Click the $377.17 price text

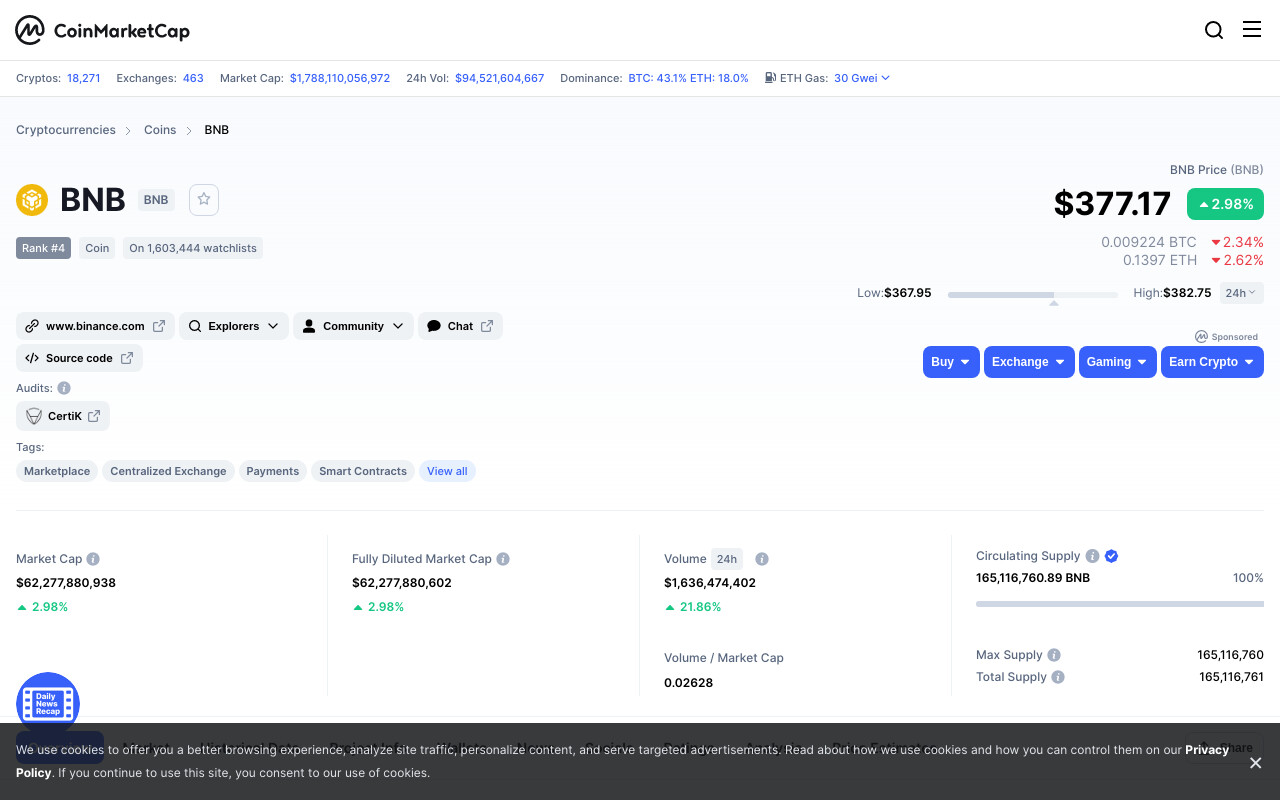tap(1112, 204)
